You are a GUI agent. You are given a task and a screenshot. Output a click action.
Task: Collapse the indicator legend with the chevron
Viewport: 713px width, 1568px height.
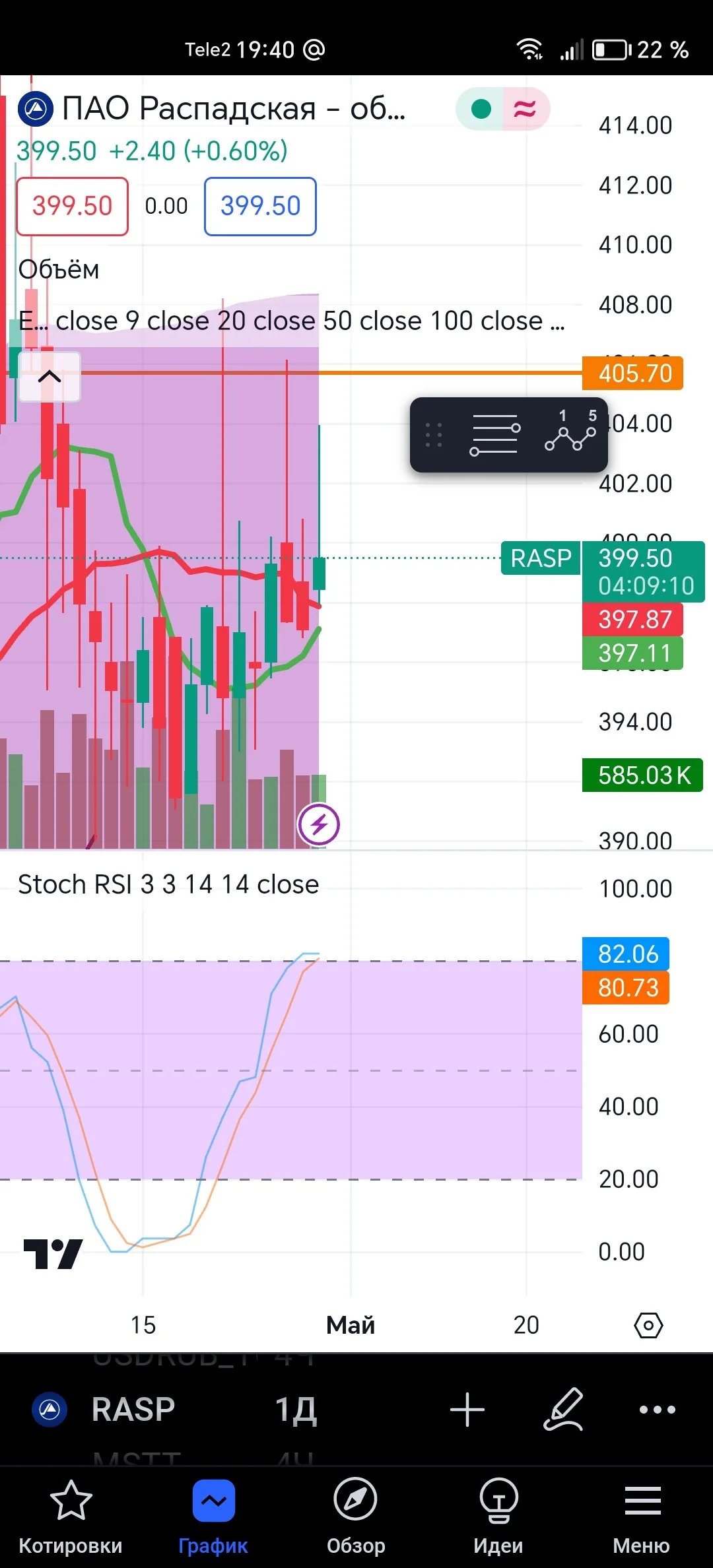point(50,377)
